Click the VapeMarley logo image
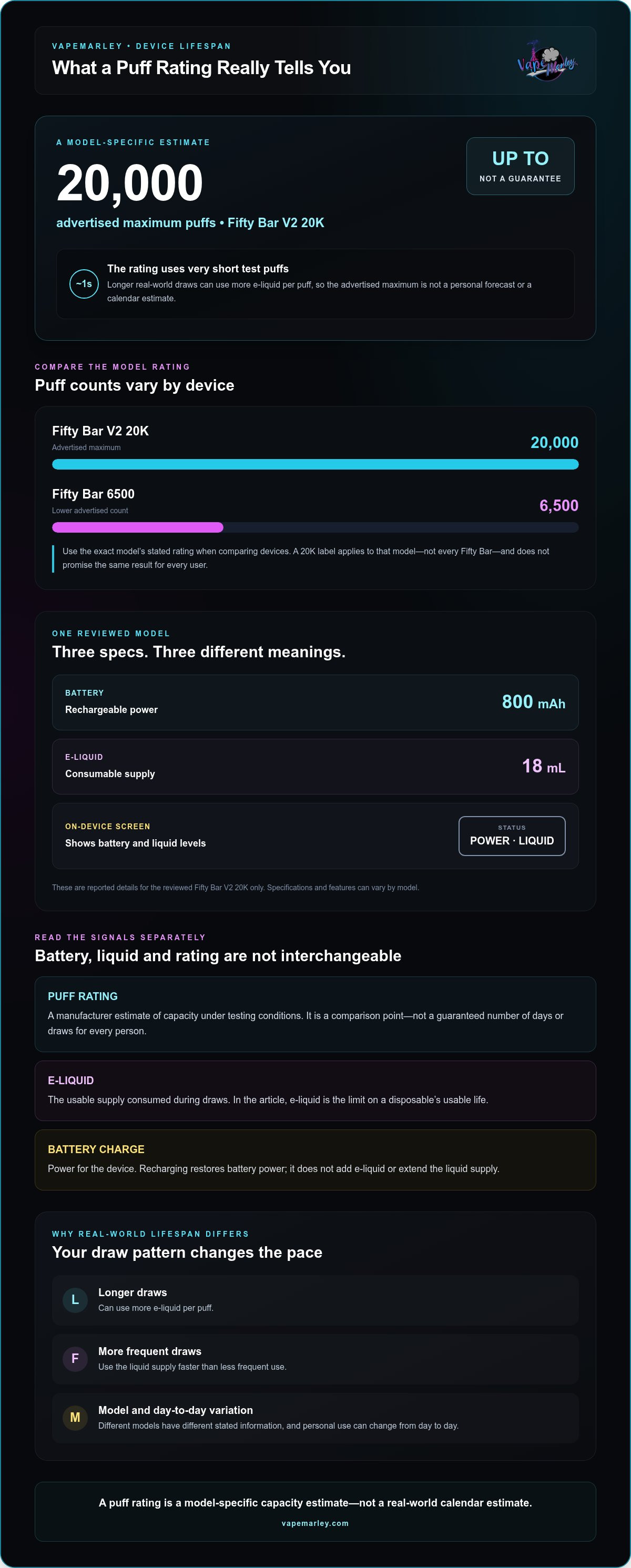The image size is (631, 1568). [x=547, y=60]
